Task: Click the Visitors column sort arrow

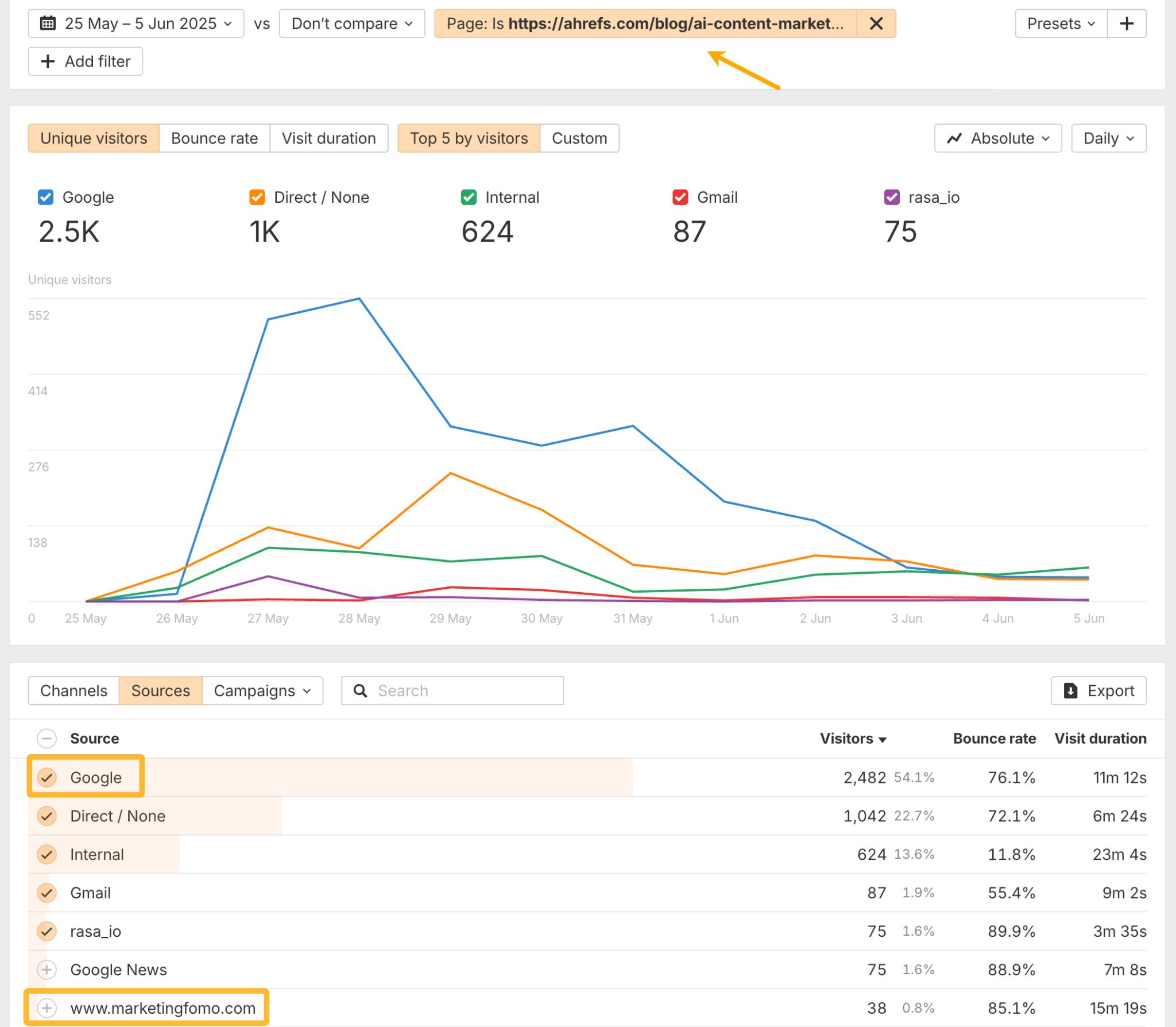Action: point(883,739)
